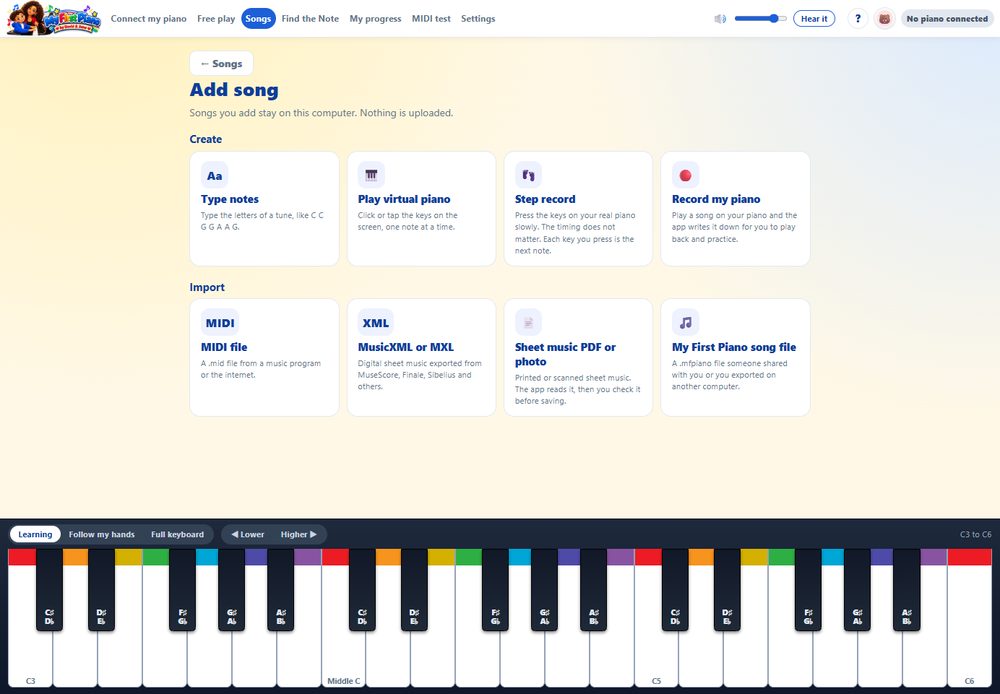The image size is (1000, 694).
Task: Choose MIDI file title
Action: (x=224, y=347)
